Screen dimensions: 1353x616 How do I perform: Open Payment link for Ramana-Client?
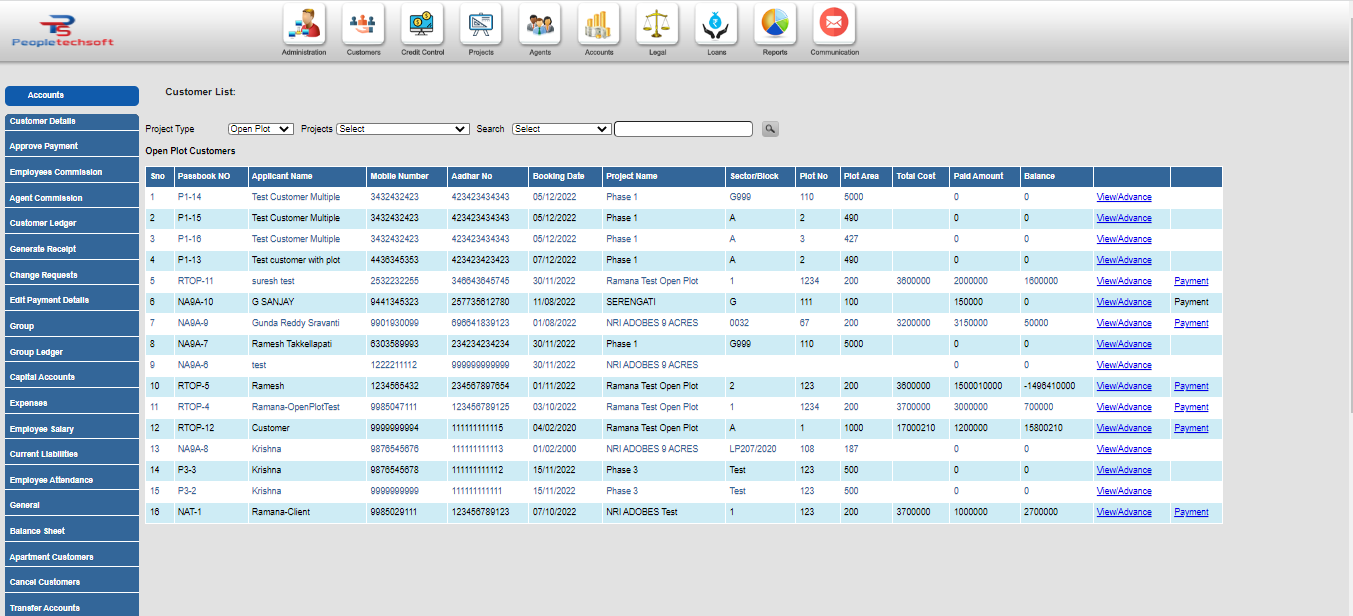1191,512
